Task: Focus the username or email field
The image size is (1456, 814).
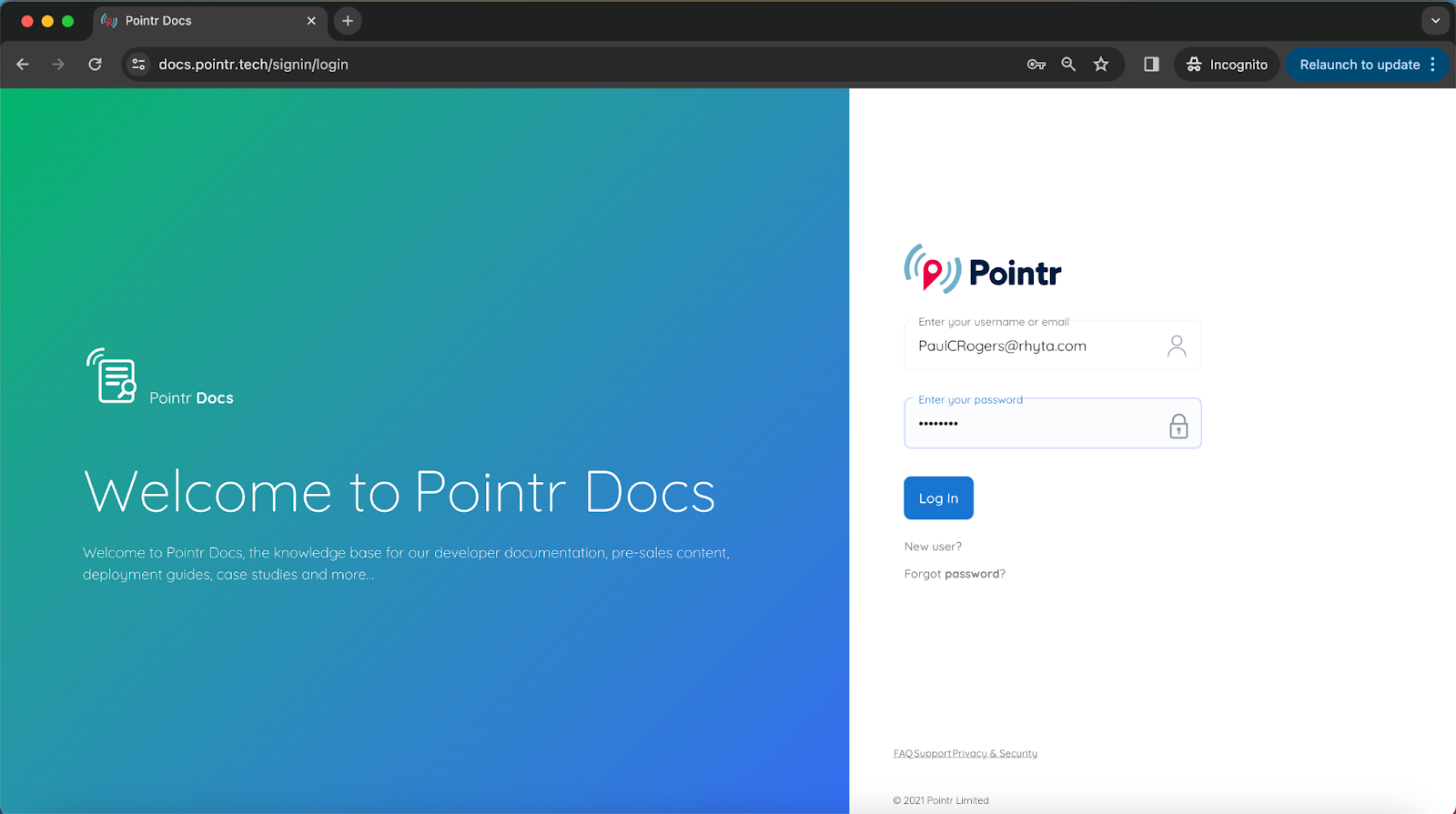Action: tap(1052, 346)
